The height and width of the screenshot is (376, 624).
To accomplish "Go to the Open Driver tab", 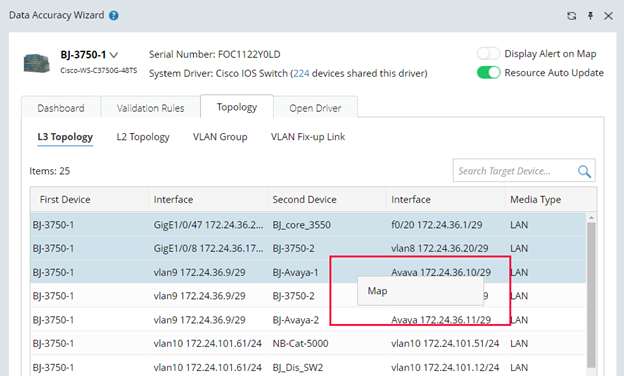I will point(315,108).
